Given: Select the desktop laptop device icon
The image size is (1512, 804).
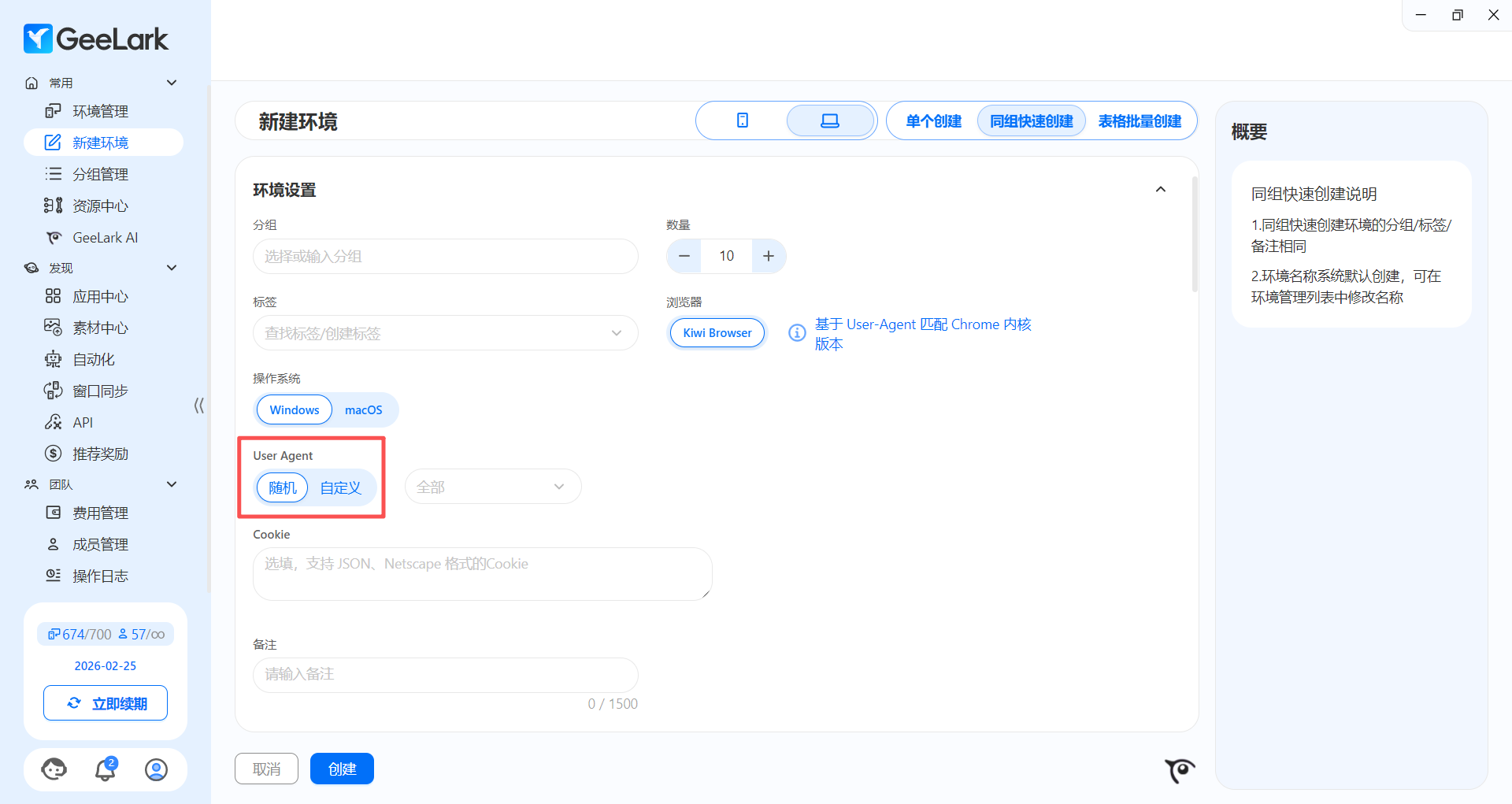Looking at the screenshot, I should [x=830, y=120].
